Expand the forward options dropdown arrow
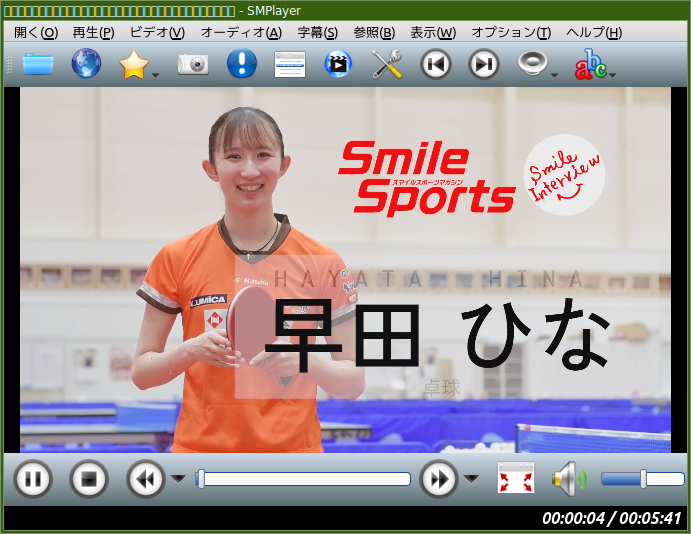691x534 pixels. pyautogui.click(x=472, y=478)
